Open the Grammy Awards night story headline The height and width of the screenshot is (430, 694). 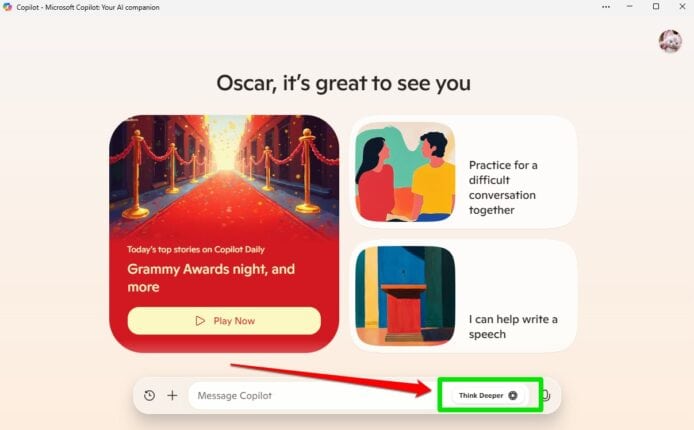point(211,278)
